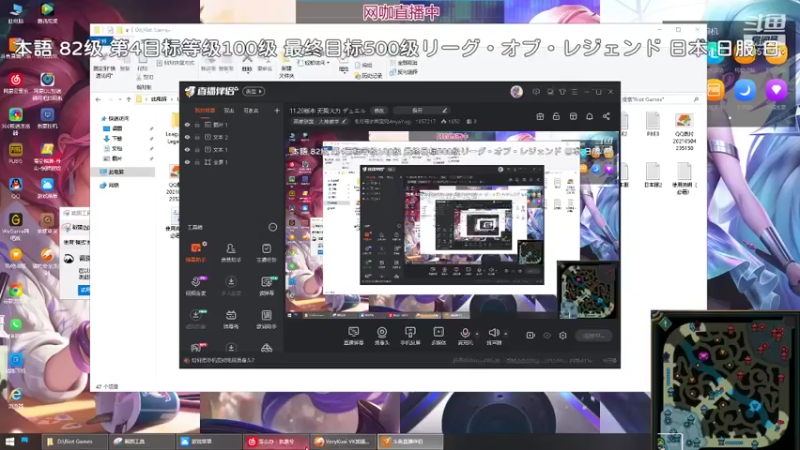Click the D:\Riot Games taskbar button

[74, 441]
